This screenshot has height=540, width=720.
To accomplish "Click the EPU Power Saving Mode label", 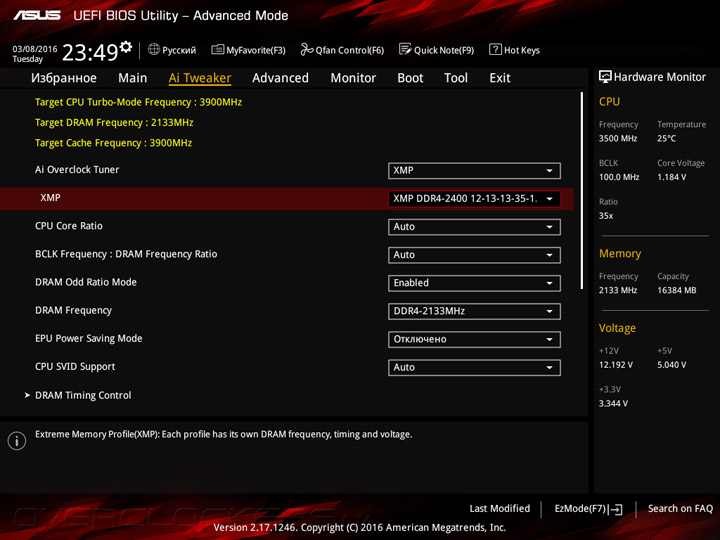I will (x=89, y=338).
